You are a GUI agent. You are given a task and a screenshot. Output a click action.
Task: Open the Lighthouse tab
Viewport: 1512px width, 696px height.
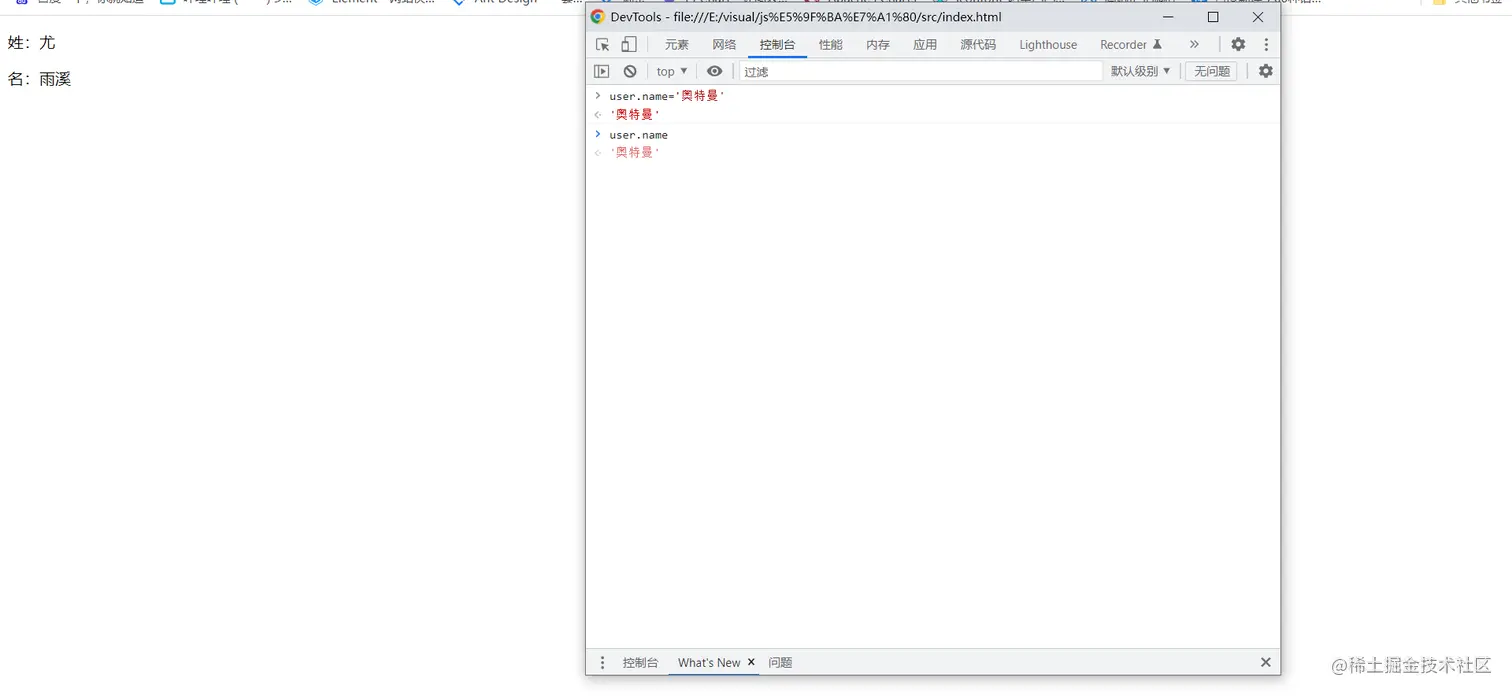click(1048, 44)
